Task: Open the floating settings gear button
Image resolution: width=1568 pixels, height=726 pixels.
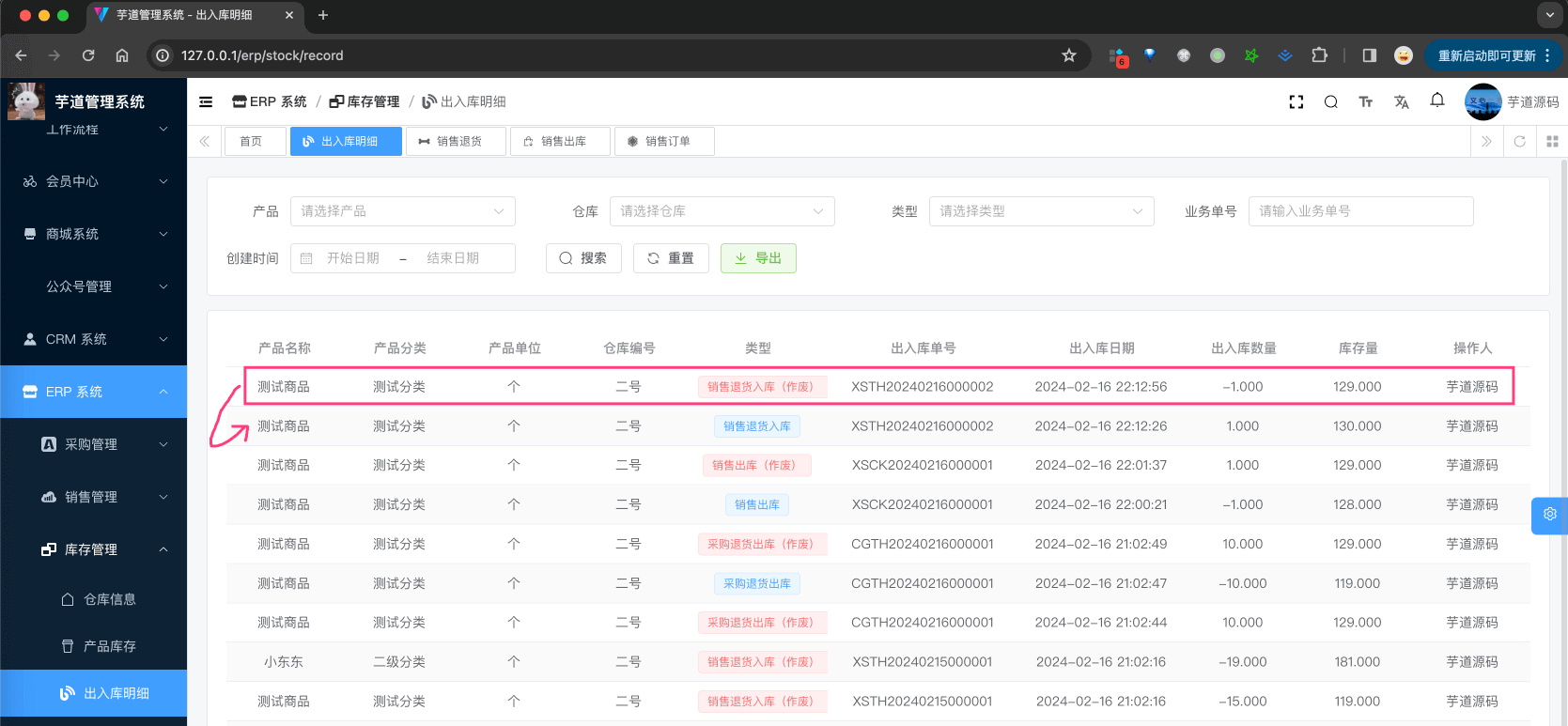Action: click(x=1549, y=515)
